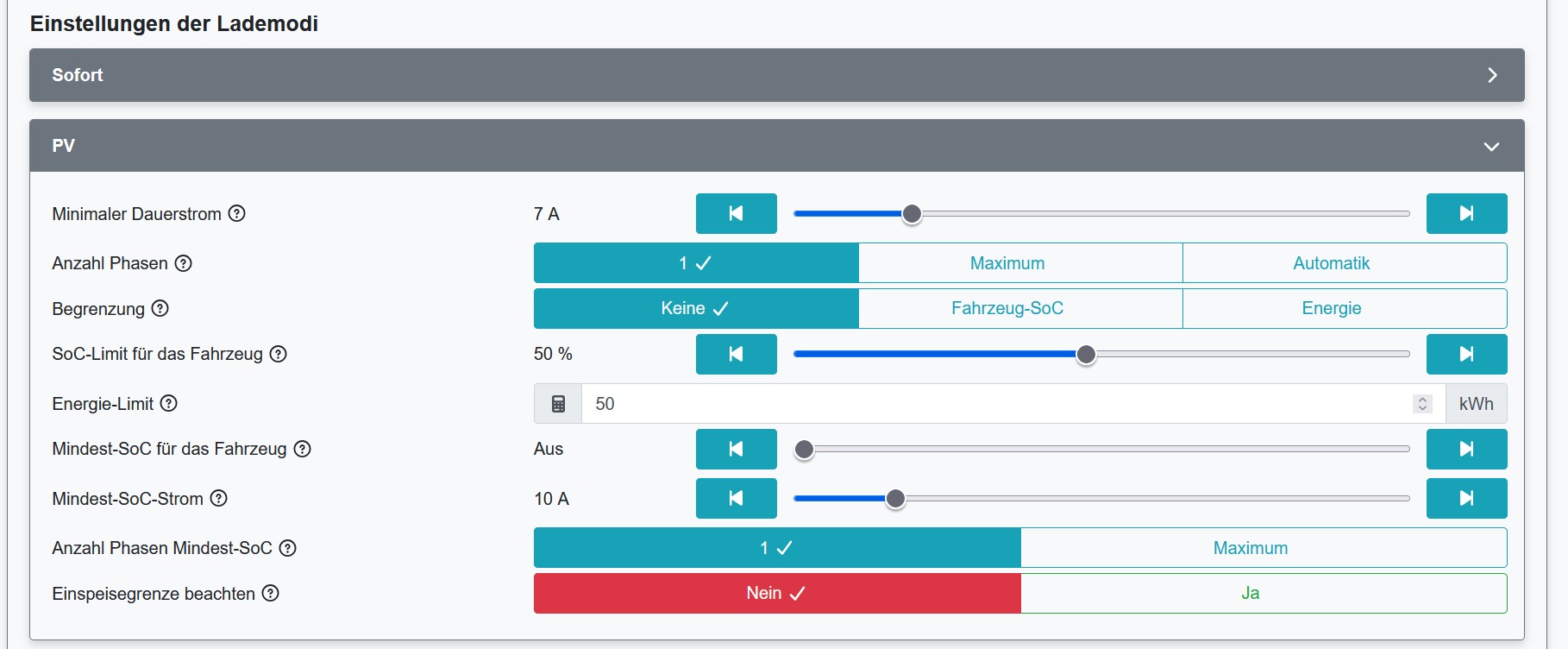
Task: Open help for Anzahl Phasen
Action: [x=184, y=263]
